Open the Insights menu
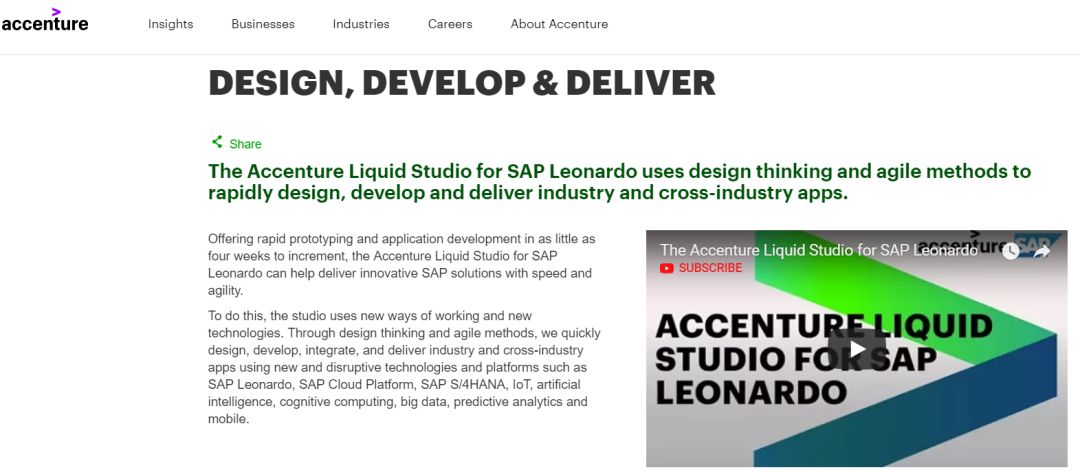 170,24
